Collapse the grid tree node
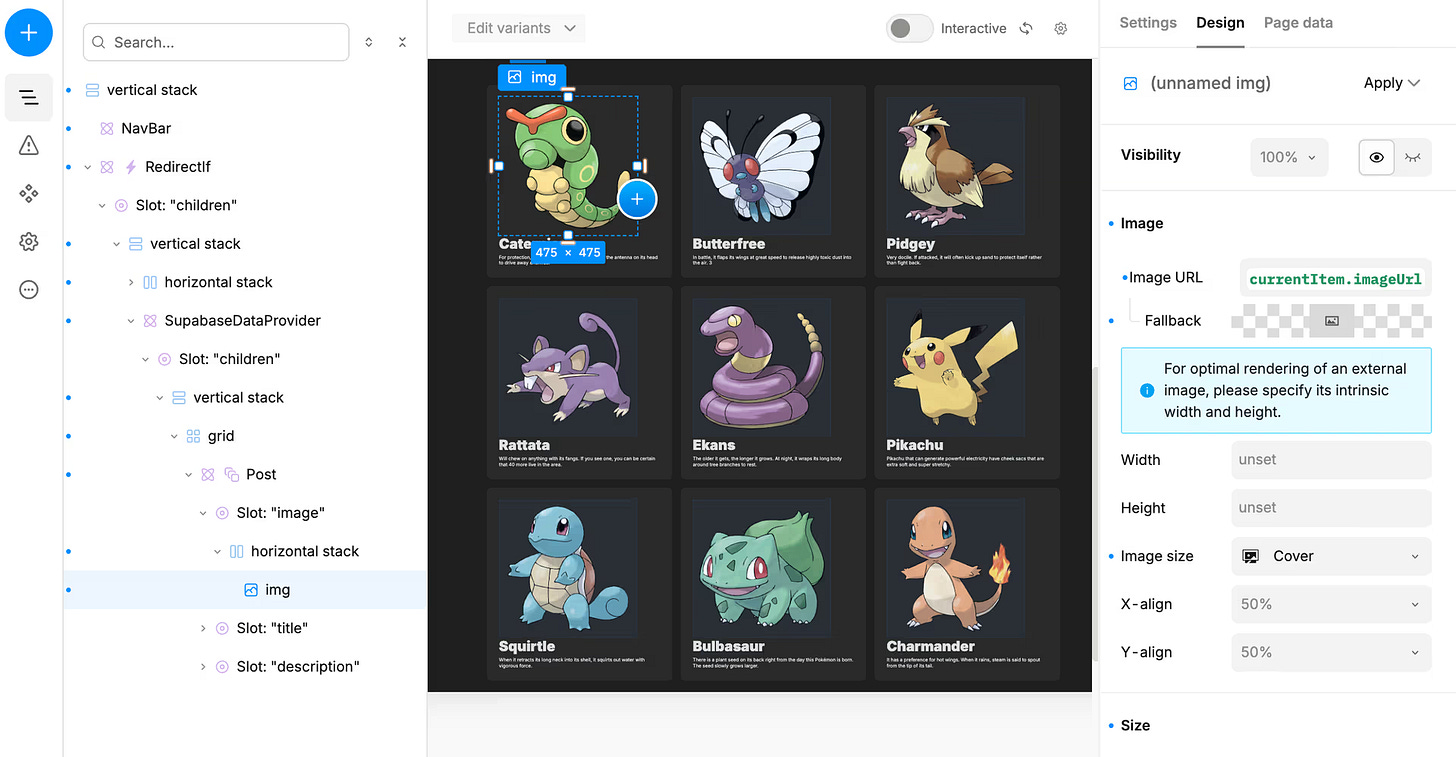 174,436
